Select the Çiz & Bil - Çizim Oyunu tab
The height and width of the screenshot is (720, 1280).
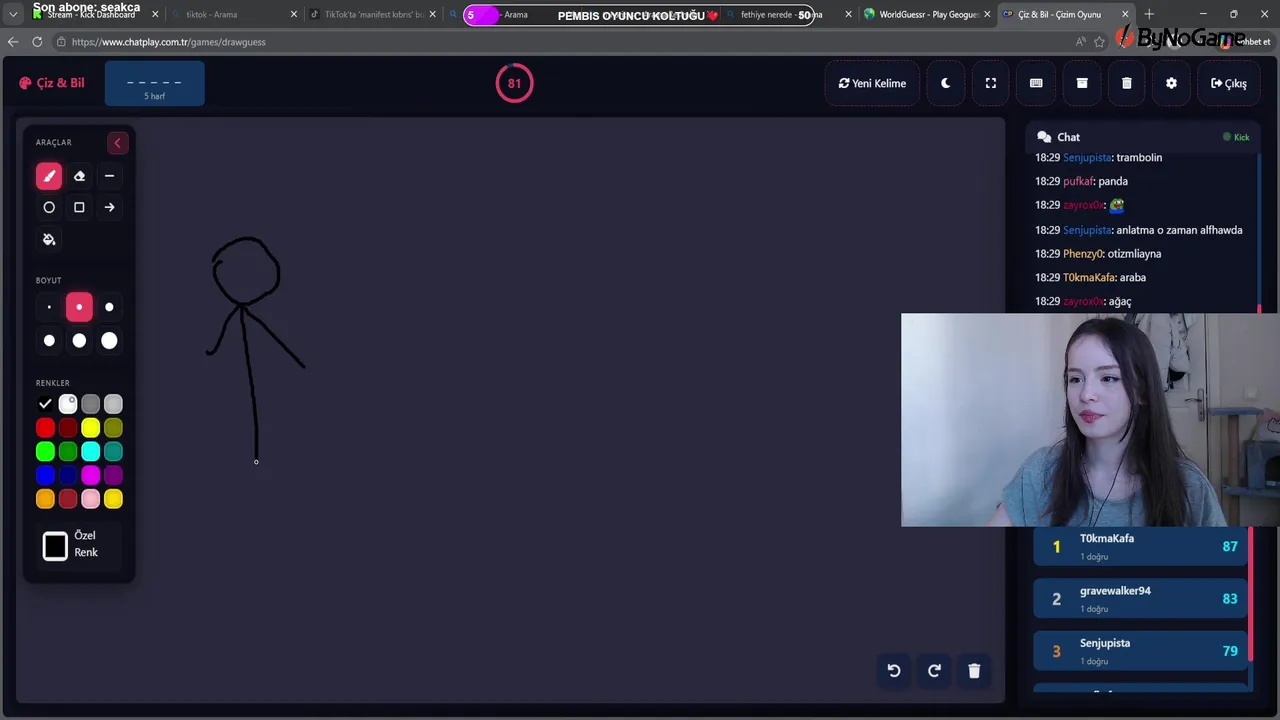(x=1064, y=15)
